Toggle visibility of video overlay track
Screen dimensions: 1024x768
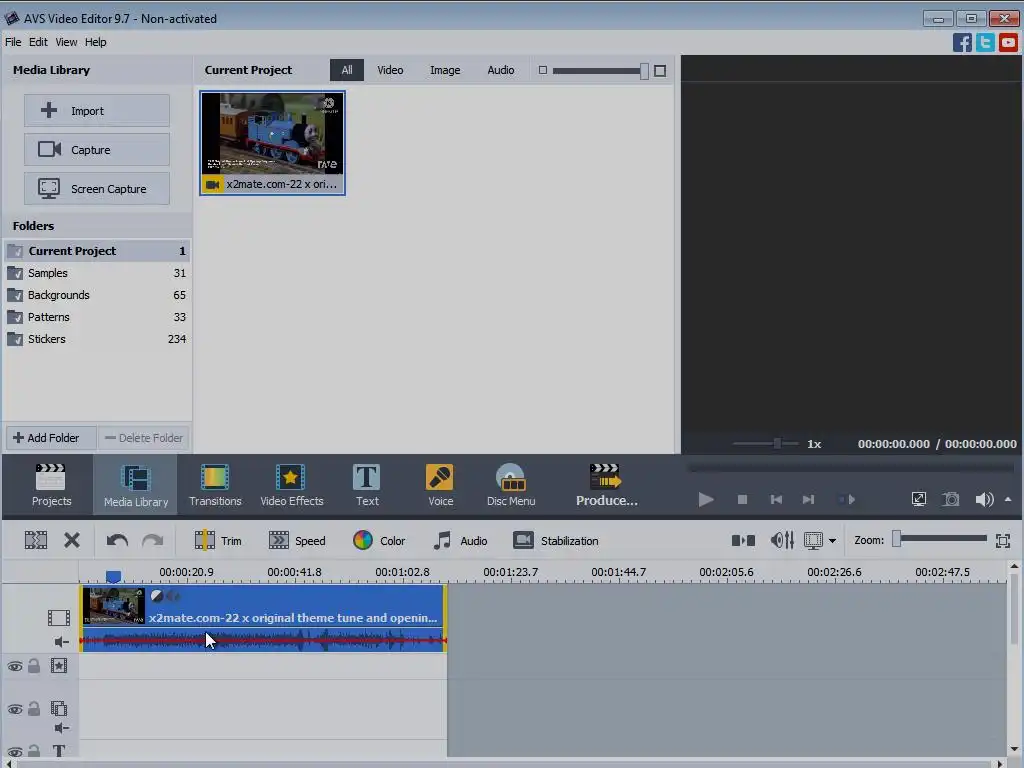click(14, 709)
